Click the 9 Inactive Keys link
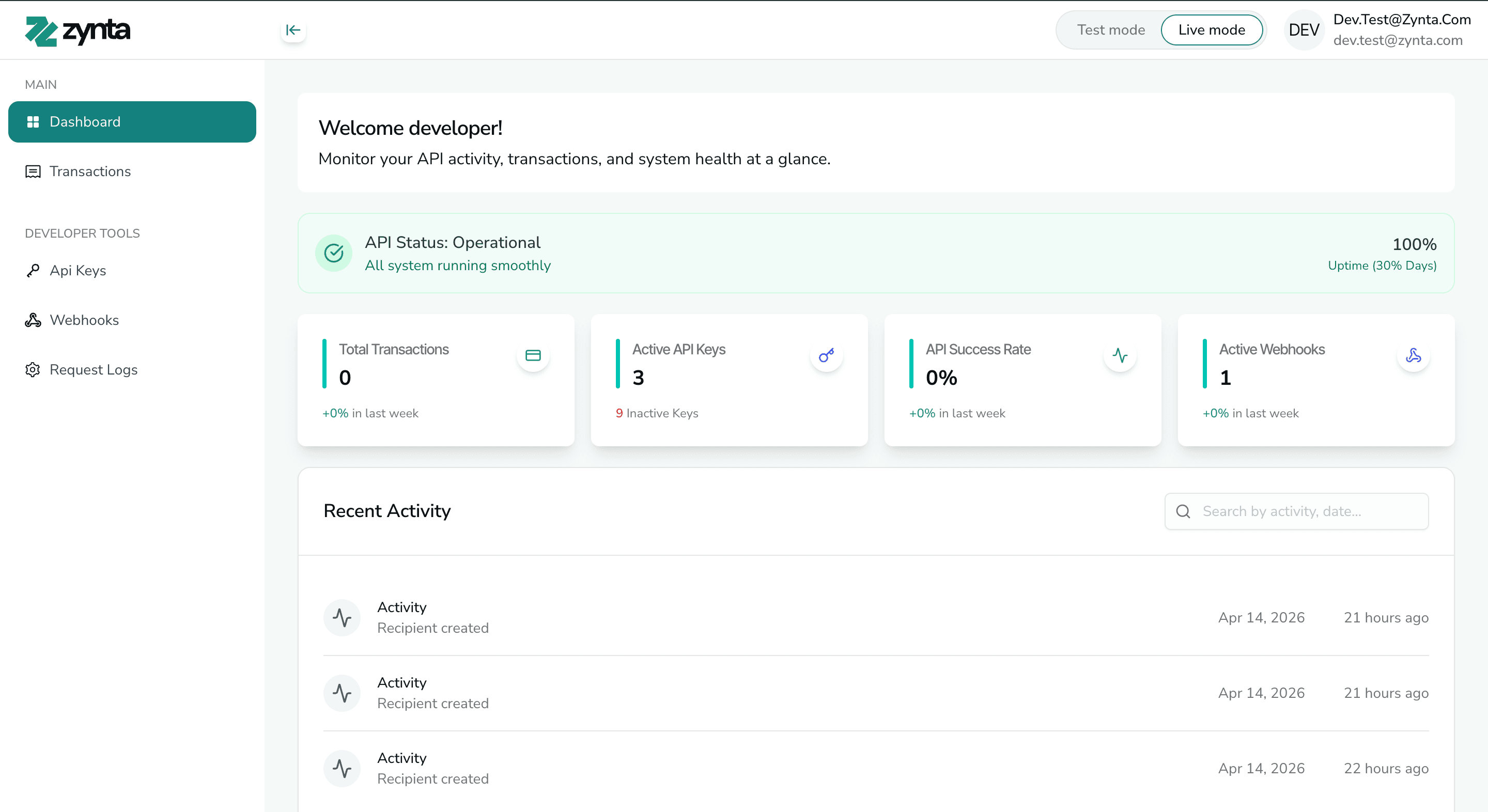Screen dimensions: 1488x812 tap(657, 413)
